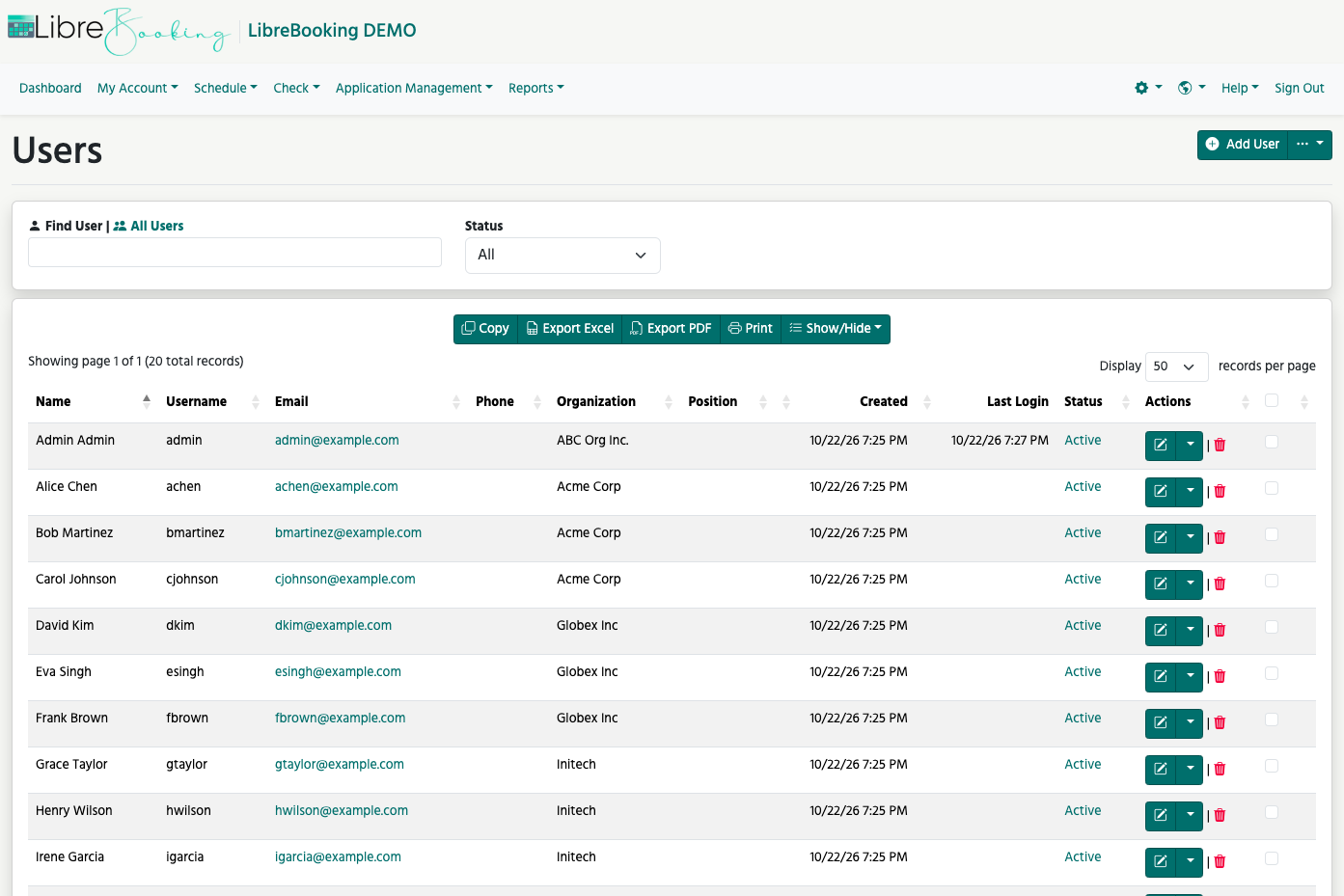The image size is (1344, 896).
Task: Open the settings gear menu
Action: click(1148, 88)
